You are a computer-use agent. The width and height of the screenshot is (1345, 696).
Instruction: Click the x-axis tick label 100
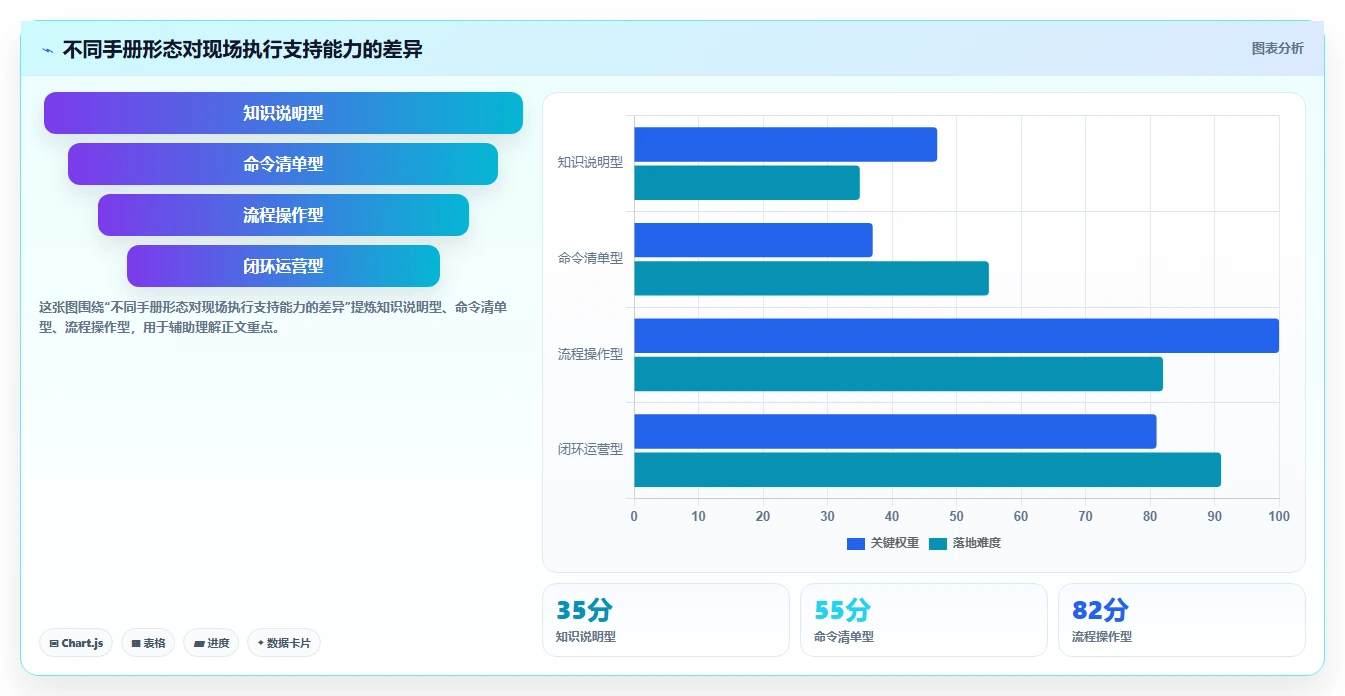(x=1279, y=517)
